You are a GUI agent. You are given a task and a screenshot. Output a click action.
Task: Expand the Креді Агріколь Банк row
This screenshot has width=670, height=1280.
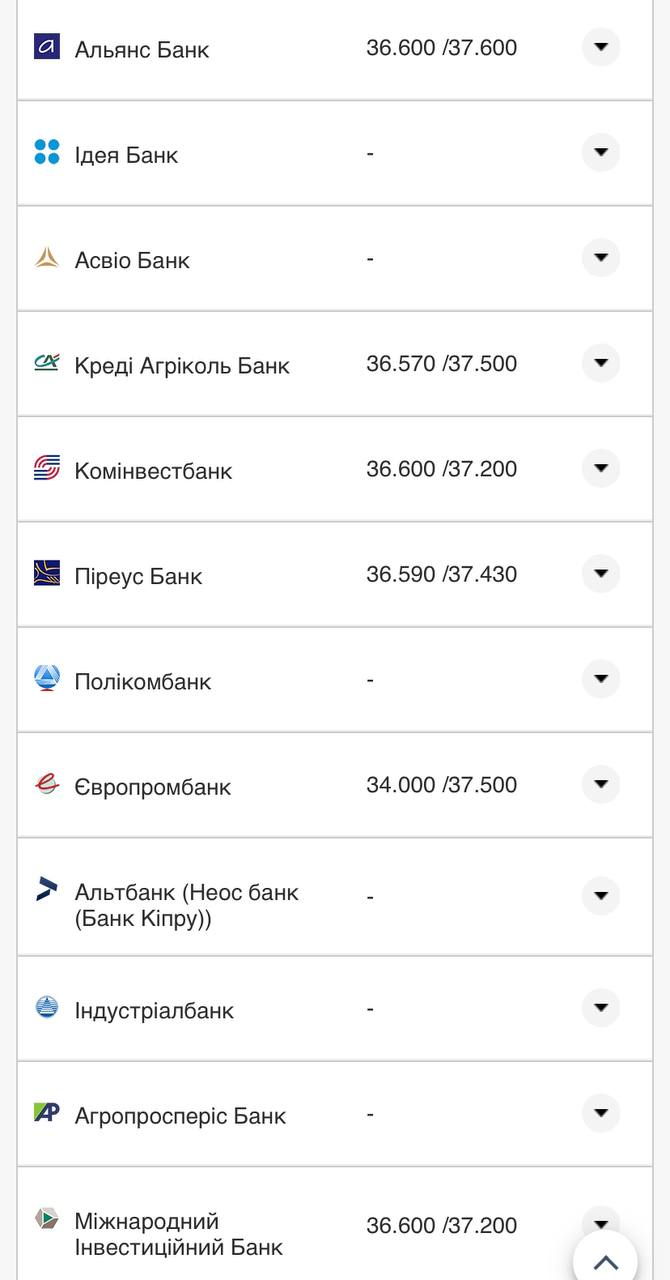click(x=600, y=363)
